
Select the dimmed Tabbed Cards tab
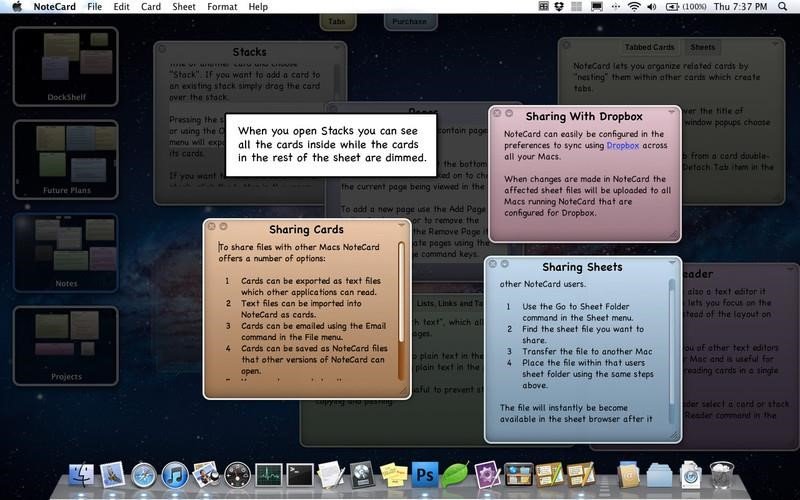tap(649, 47)
